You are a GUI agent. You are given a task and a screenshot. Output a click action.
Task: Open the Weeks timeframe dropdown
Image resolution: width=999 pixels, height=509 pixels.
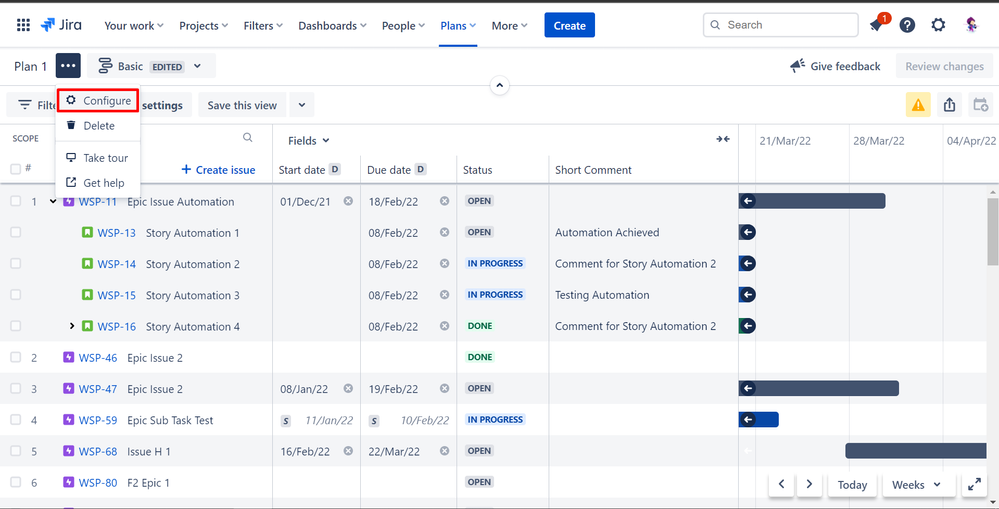tap(916, 485)
